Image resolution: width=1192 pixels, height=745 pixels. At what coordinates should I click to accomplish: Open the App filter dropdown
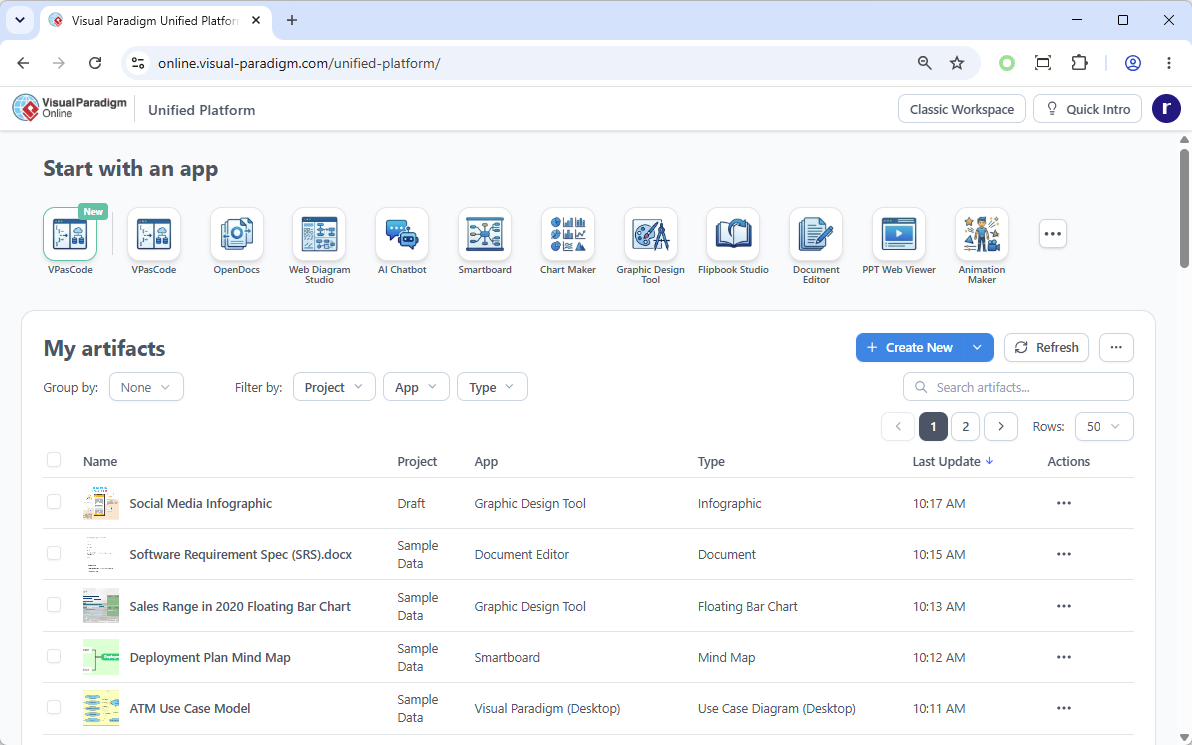pos(416,387)
